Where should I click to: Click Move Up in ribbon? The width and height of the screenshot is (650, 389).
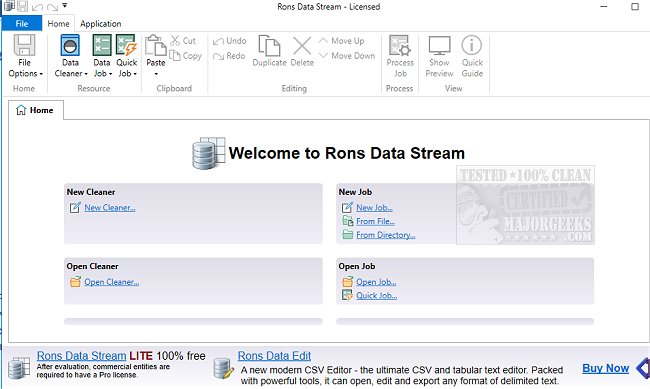click(341, 41)
